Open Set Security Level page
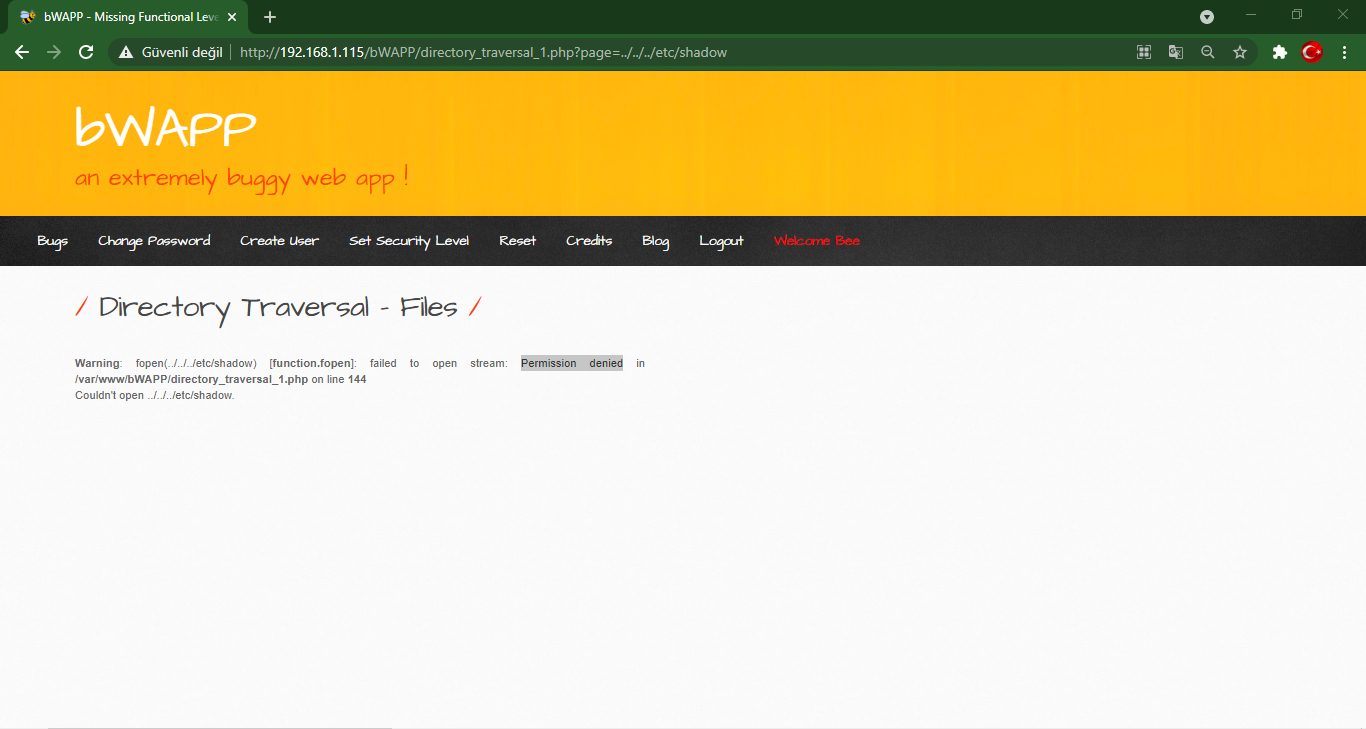The image size is (1366, 729). click(x=409, y=241)
